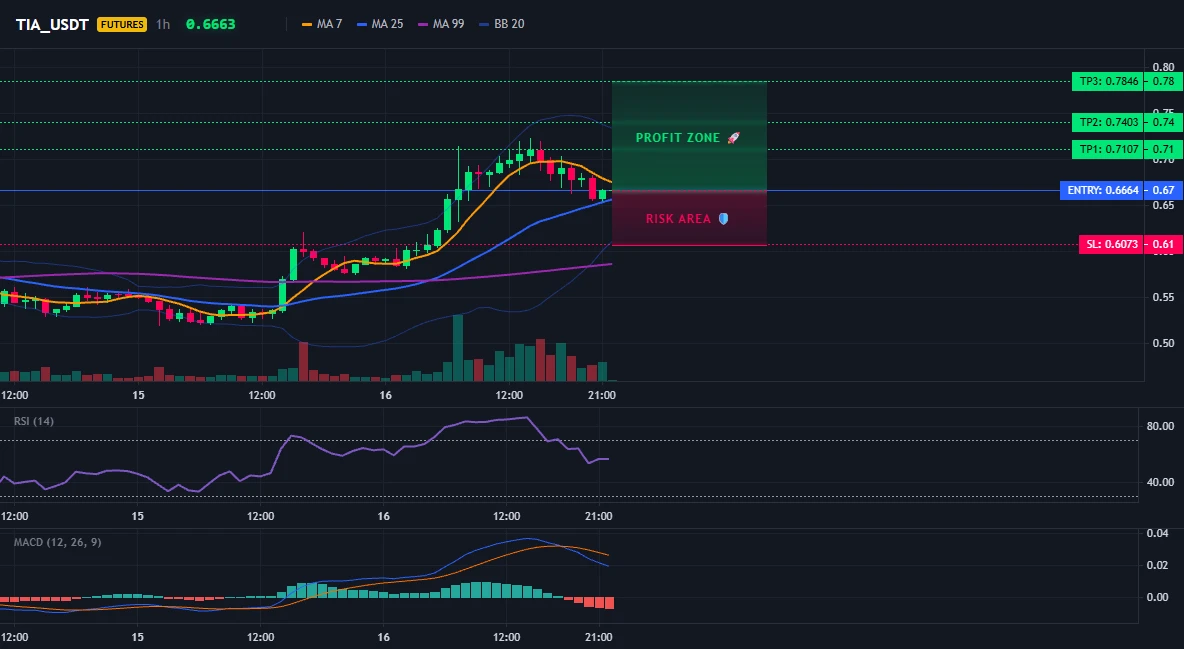
Task: Select the TIA_USDT symbol name
Action: pyautogui.click(x=52, y=24)
